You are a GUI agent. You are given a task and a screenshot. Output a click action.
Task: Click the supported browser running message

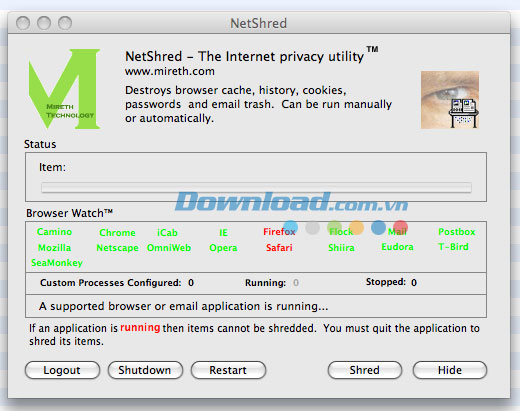[x=183, y=306]
